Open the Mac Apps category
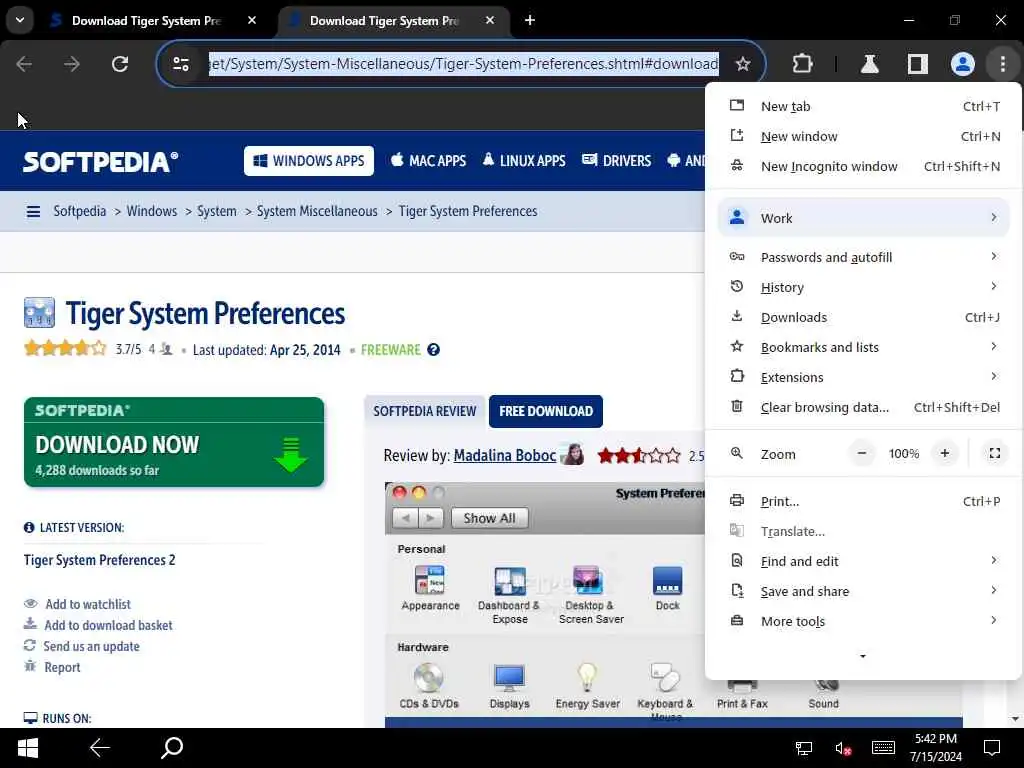Viewport: 1024px width, 768px height. [x=428, y=161]
